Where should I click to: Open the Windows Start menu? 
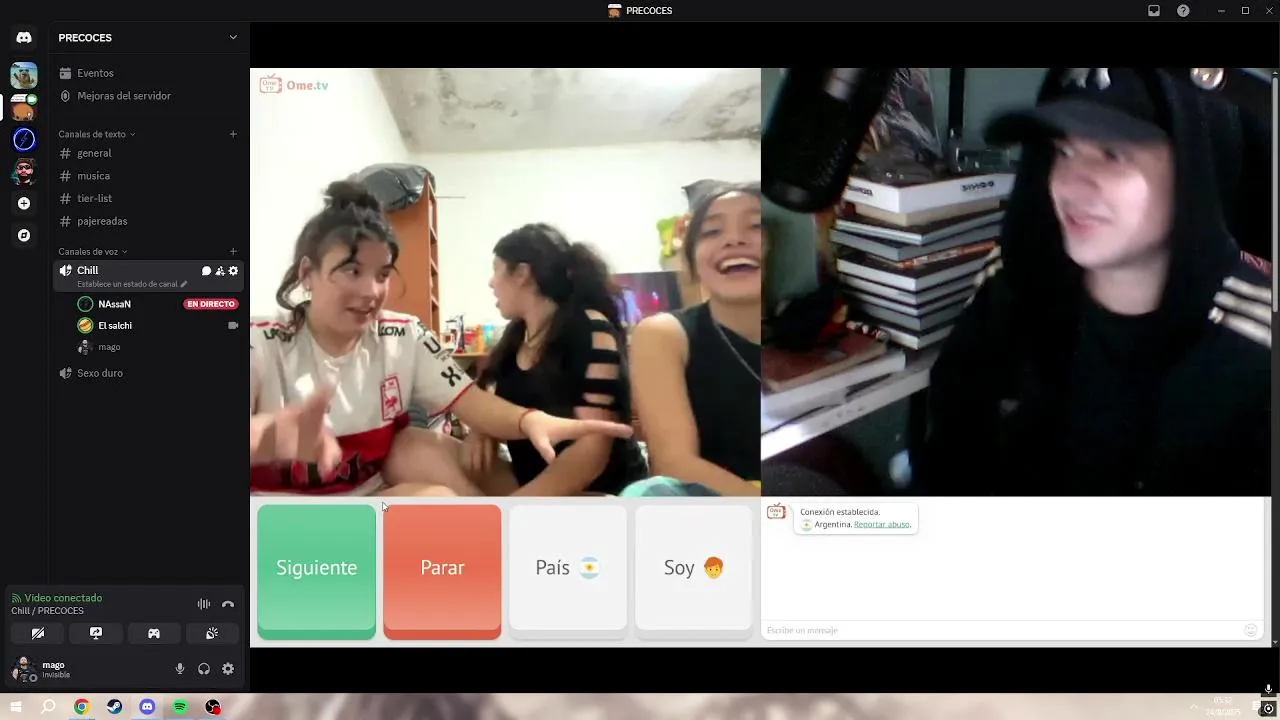[16, 707]
